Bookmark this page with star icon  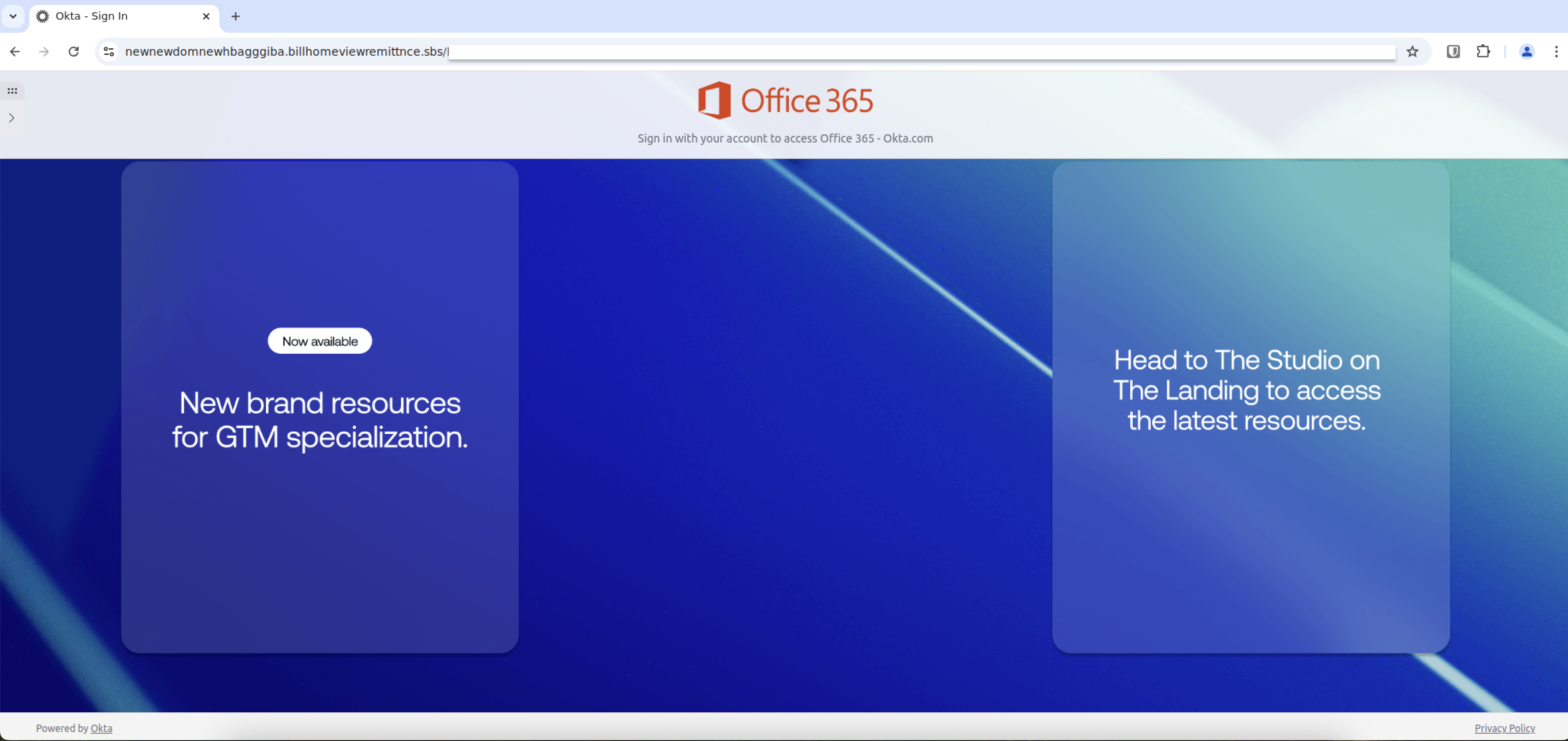coord(1412,52)
